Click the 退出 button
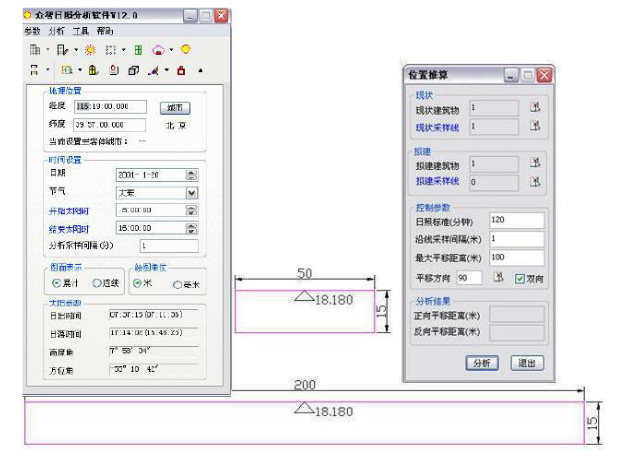 tap(527, 363)
